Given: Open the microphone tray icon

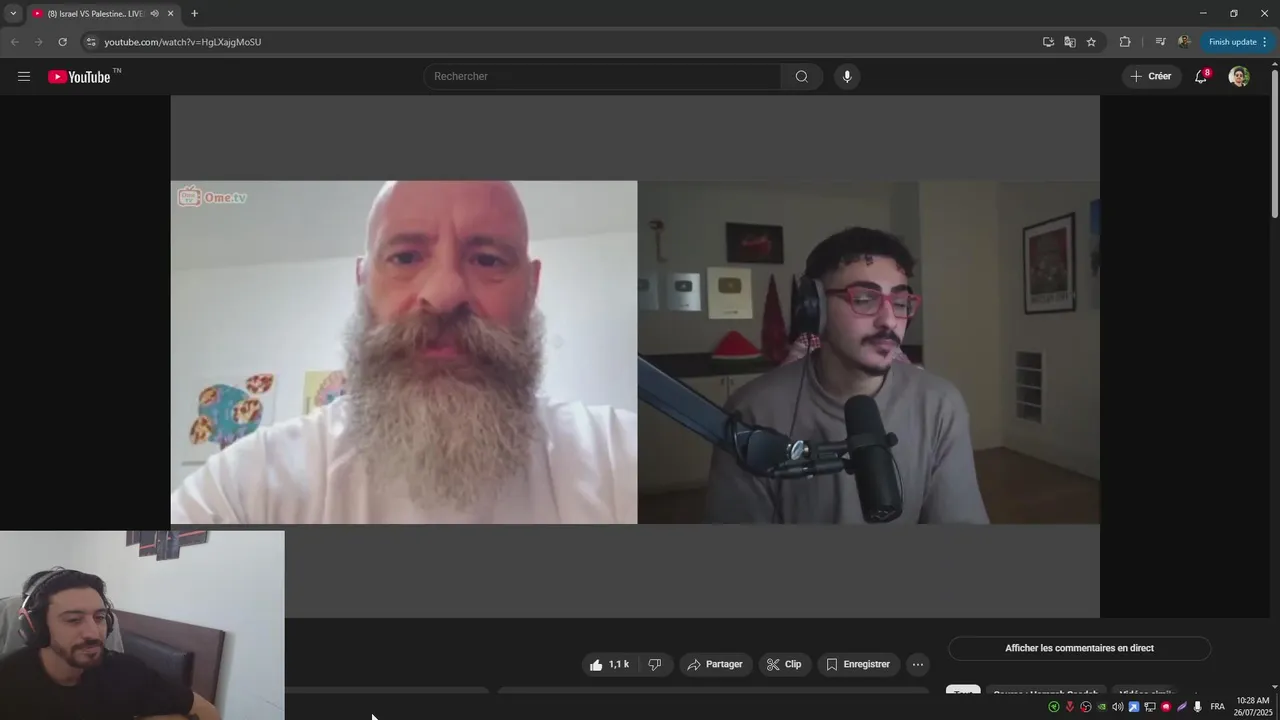Looking at the screenshot, I should click(x=1197, y=707).
